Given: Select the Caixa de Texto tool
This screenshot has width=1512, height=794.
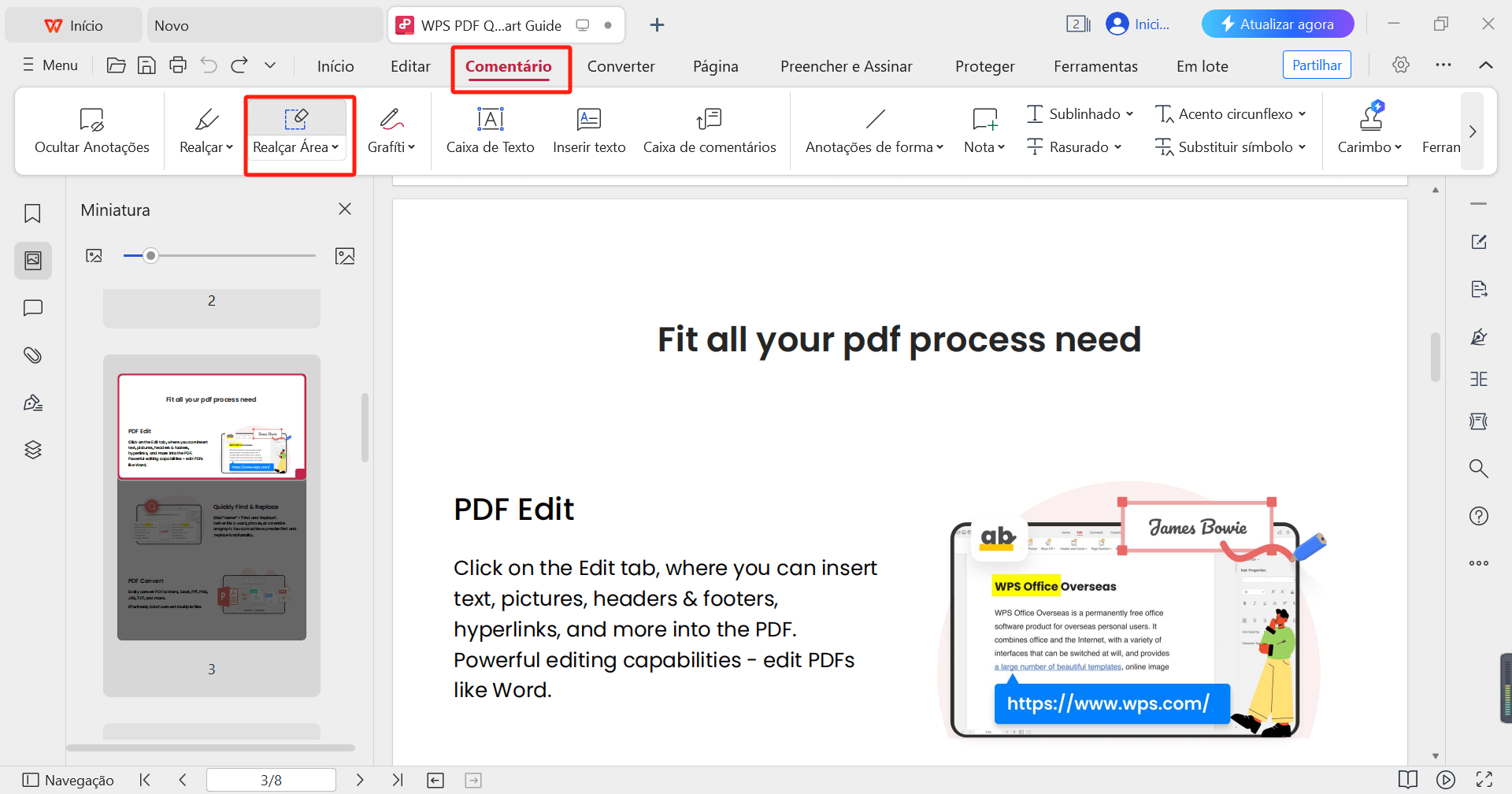Looking at the screenshot, I should click(489, 130).
